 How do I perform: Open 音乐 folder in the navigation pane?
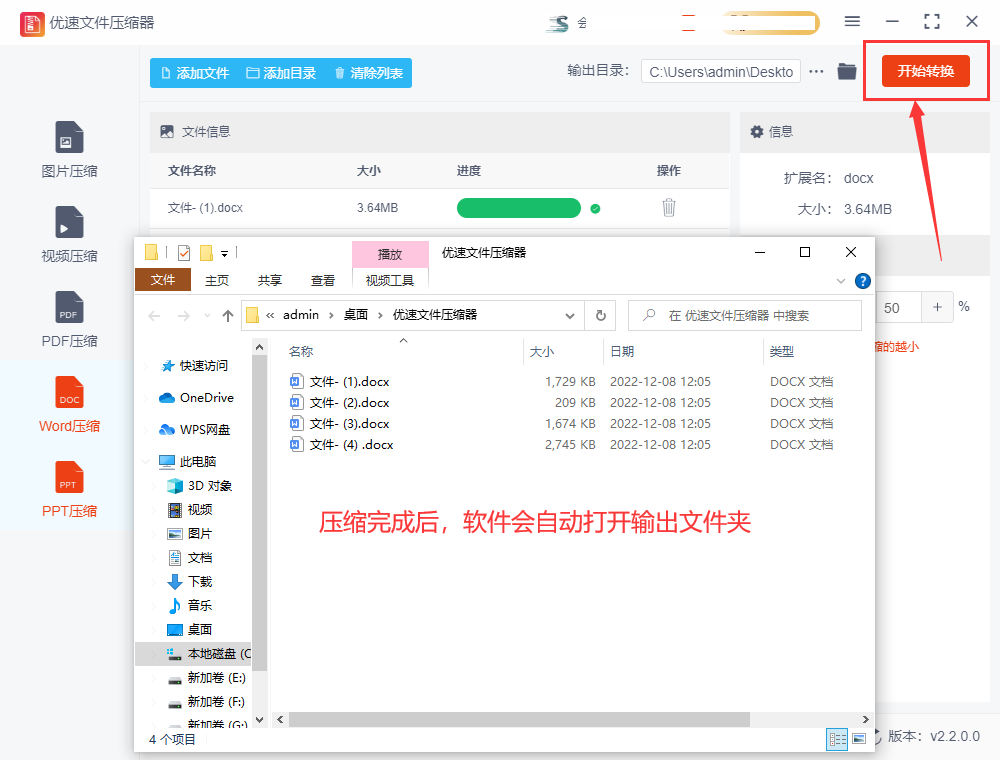click(x=190, y=606)
